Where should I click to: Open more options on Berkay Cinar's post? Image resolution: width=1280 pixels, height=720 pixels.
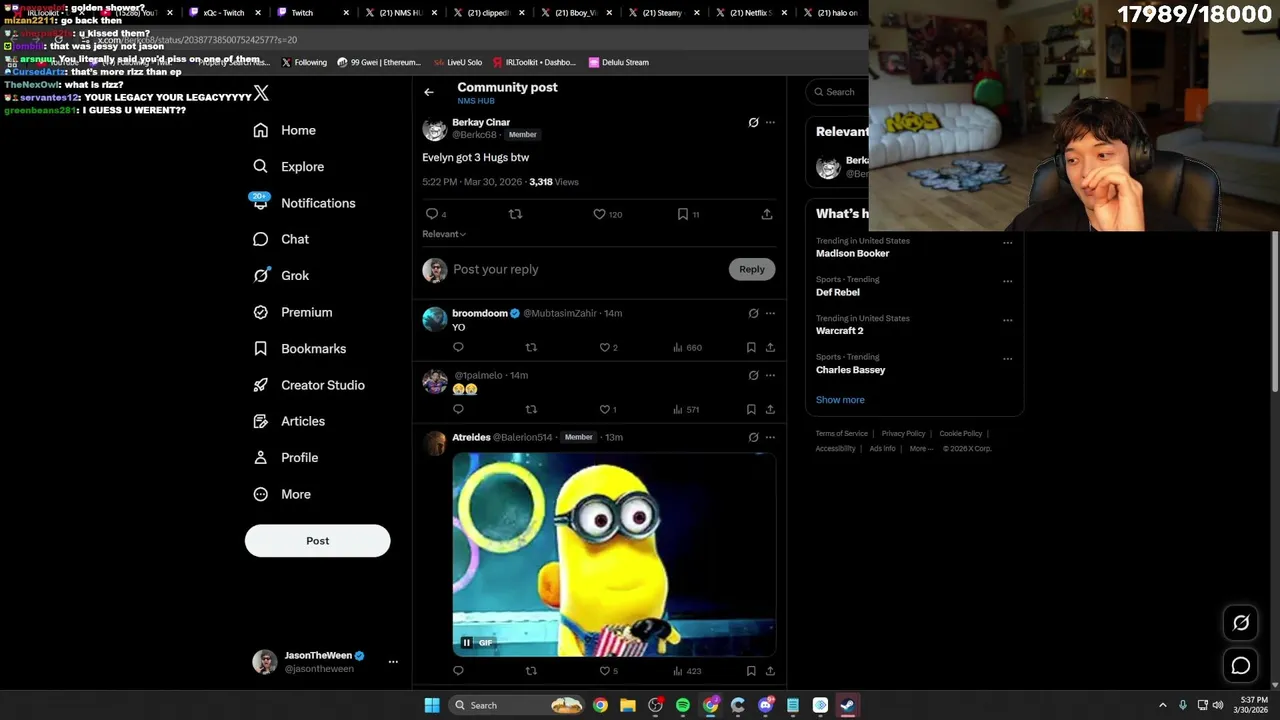click(x=770, y=122)
